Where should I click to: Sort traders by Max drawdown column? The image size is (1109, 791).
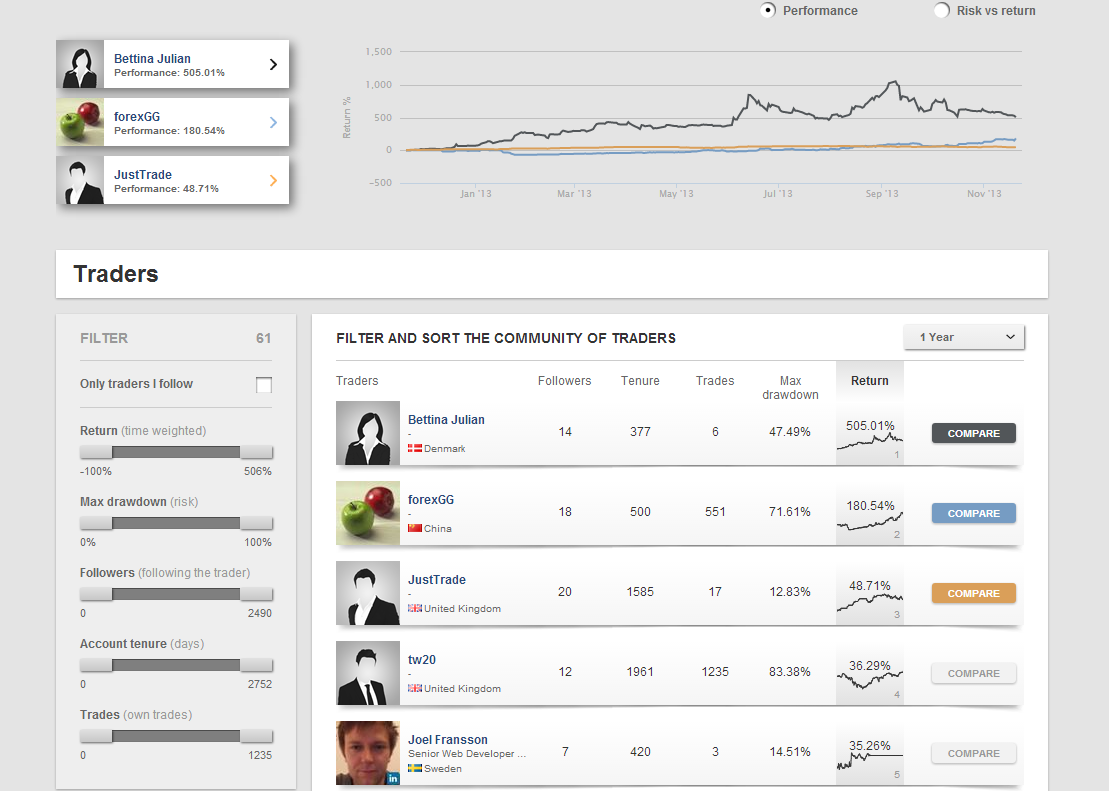[790, 388]
